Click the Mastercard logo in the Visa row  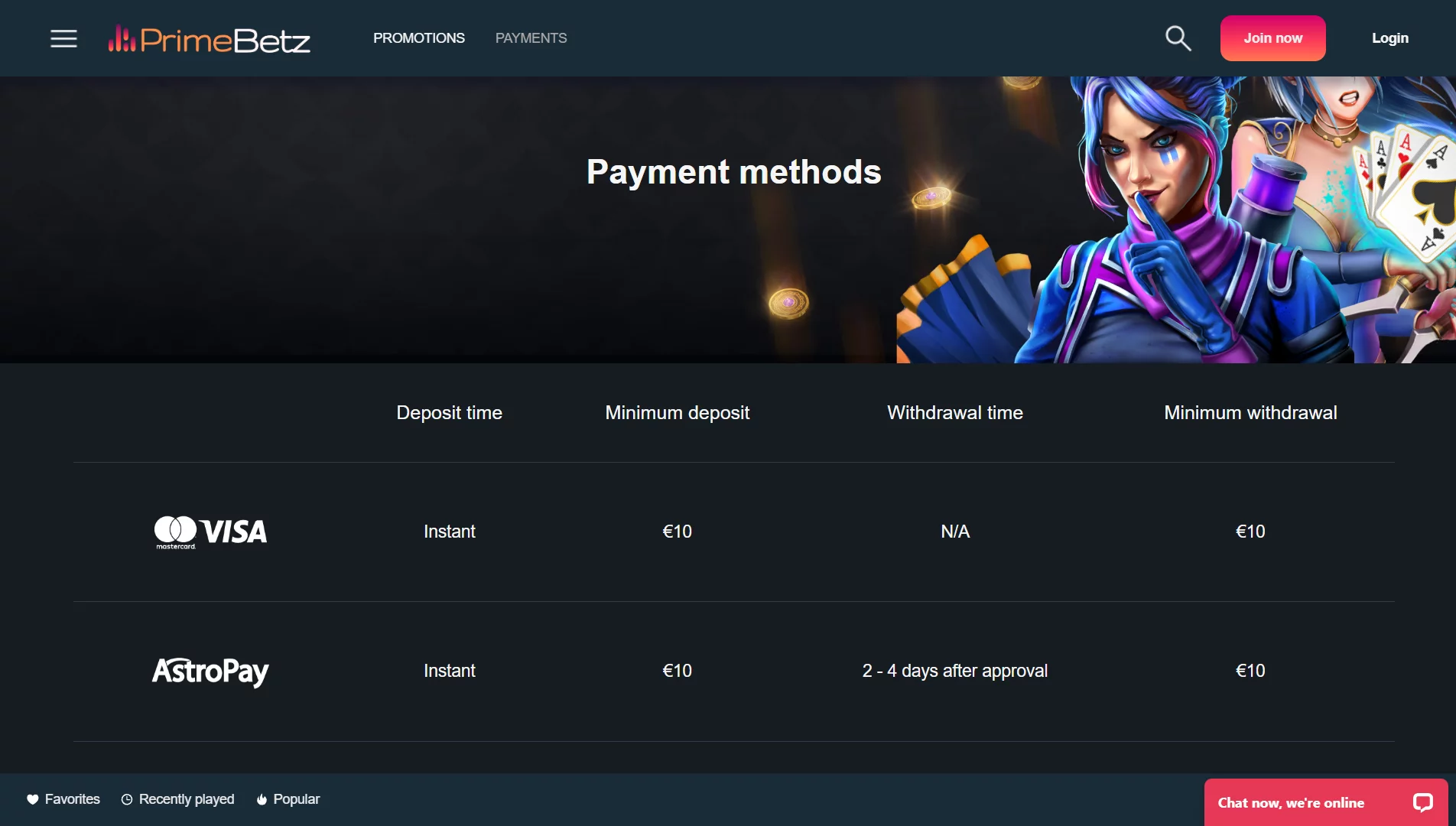[x=175, y=531]
